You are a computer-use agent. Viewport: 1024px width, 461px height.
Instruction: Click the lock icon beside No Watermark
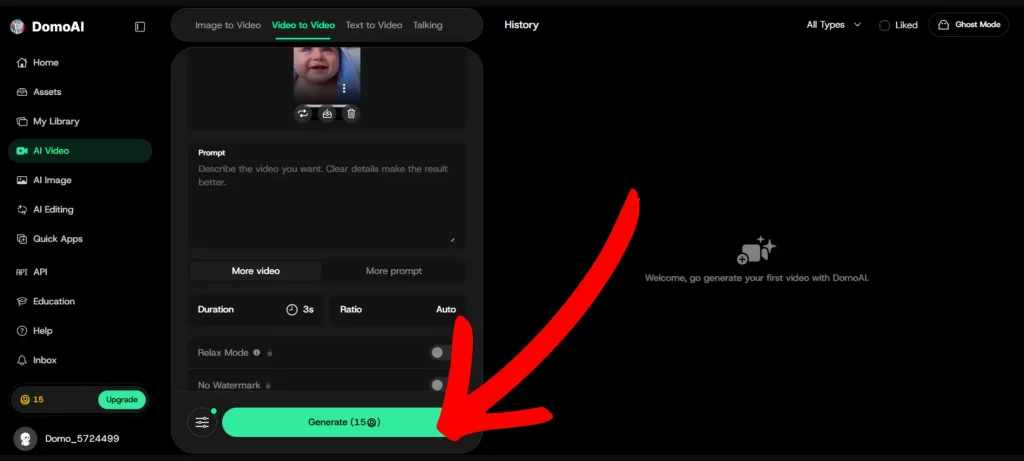[x=268, y=386]
